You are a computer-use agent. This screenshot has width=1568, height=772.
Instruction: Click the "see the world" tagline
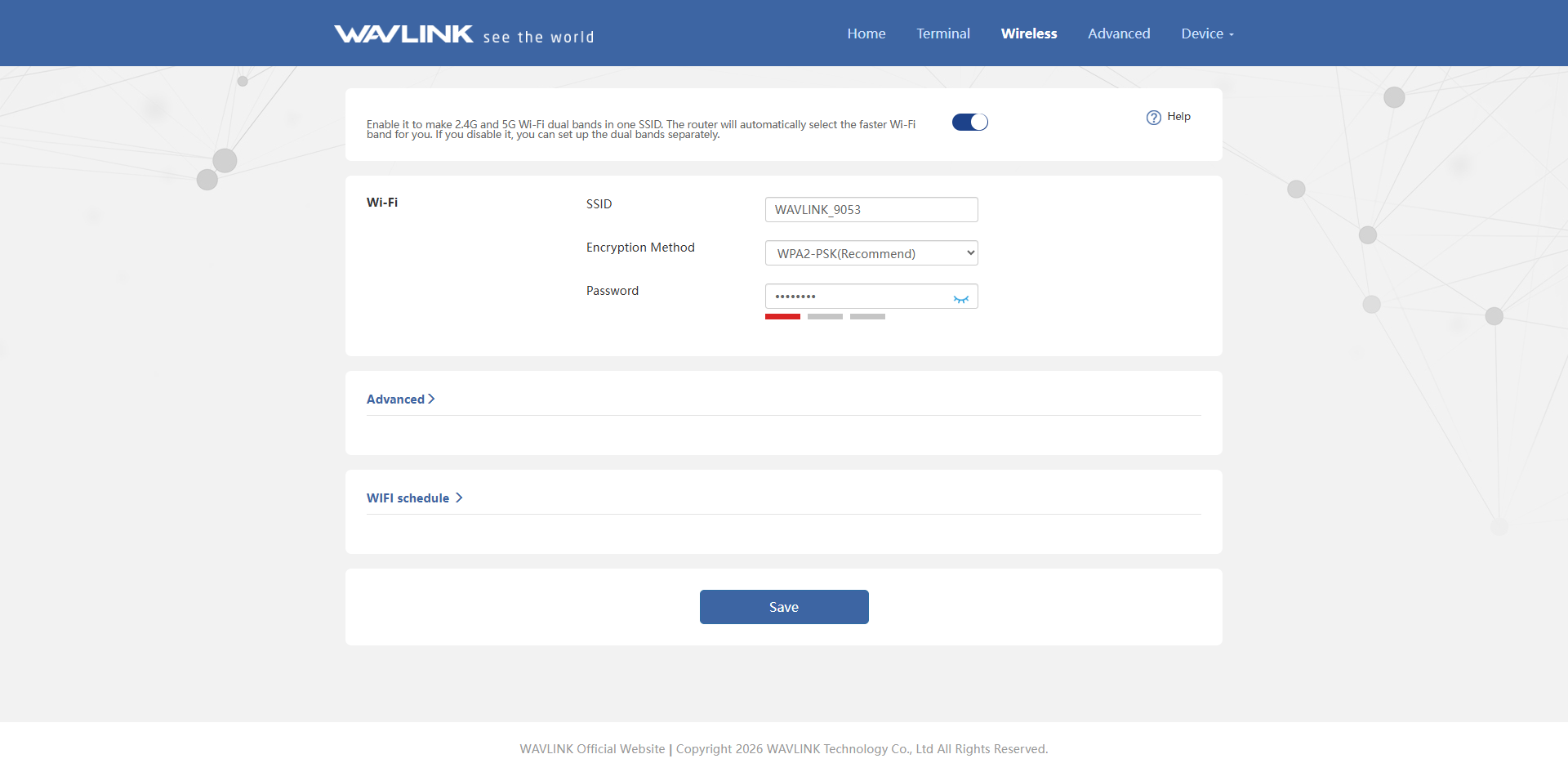coord(539,37)
